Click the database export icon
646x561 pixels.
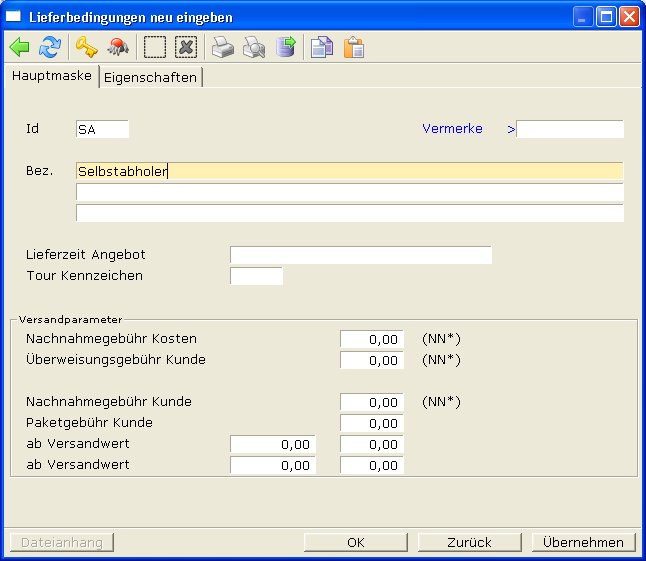click(286, 47)
